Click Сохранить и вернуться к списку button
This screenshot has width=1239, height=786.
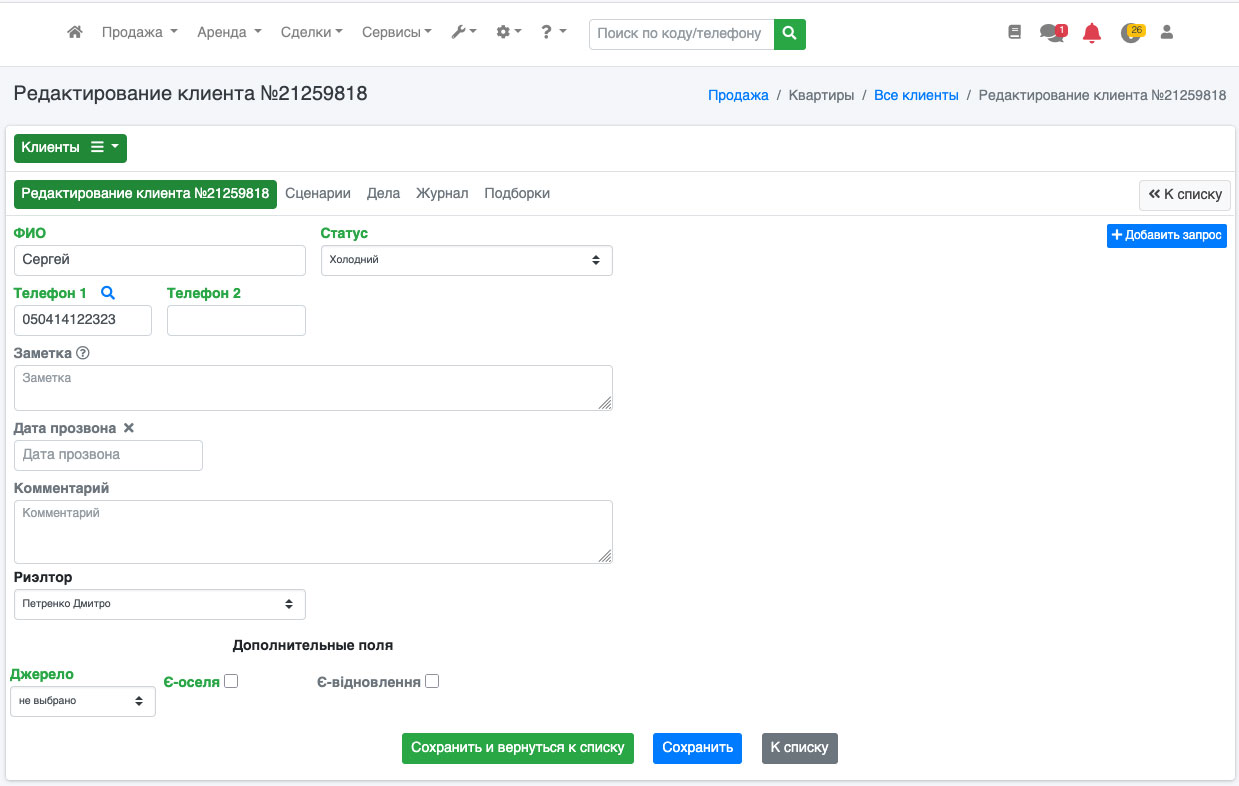517,748
